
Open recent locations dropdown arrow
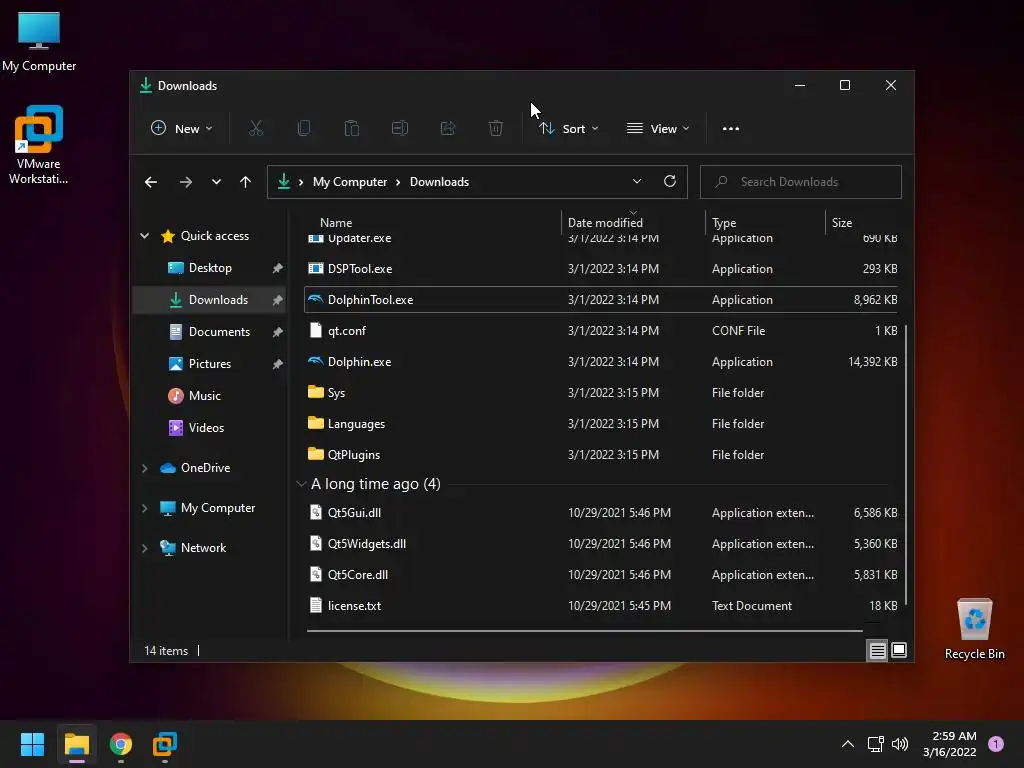click(216, 182)
